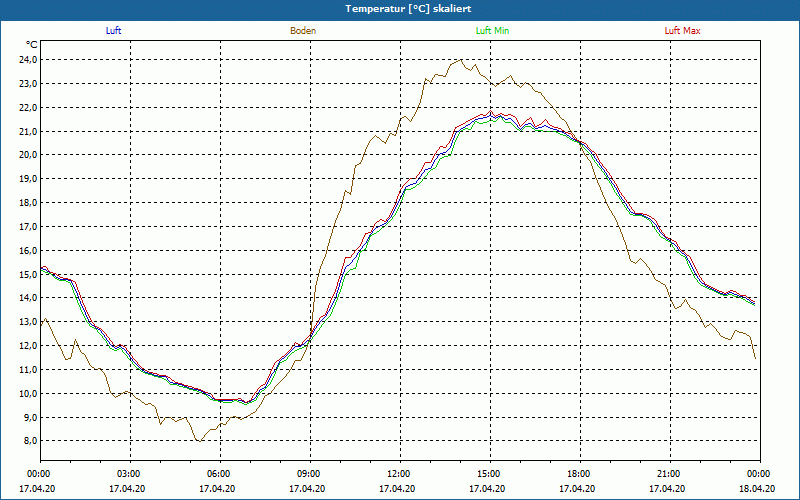Select the 17,0 y-axis value
Viewport: 800px width, 500px height.
(29, 227)
